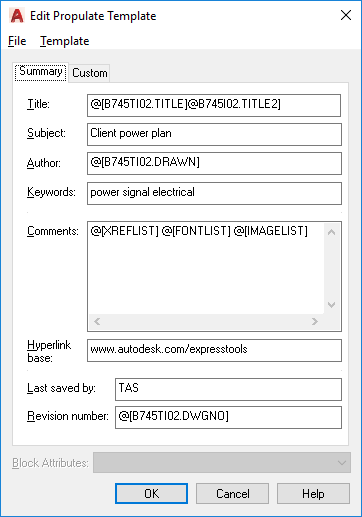Image resolution: width=362 pixels, height=517 pixels.
Task: Select the Summary tab
Action: pos(41,71)
